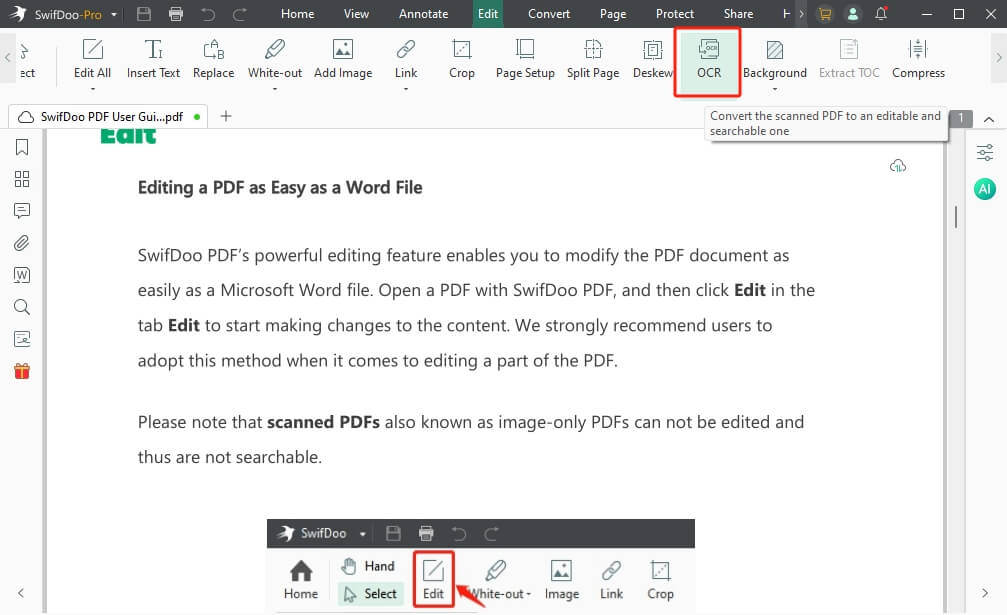Click the Replace tool
Screen dimensions: 1007x615
coord(214,58)
